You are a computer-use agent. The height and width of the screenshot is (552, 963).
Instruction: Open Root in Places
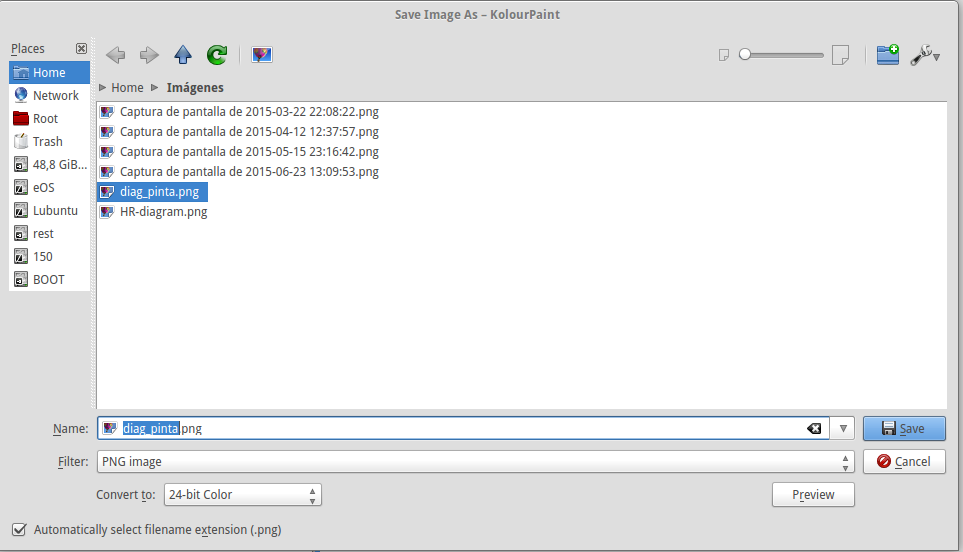[49, 119]
